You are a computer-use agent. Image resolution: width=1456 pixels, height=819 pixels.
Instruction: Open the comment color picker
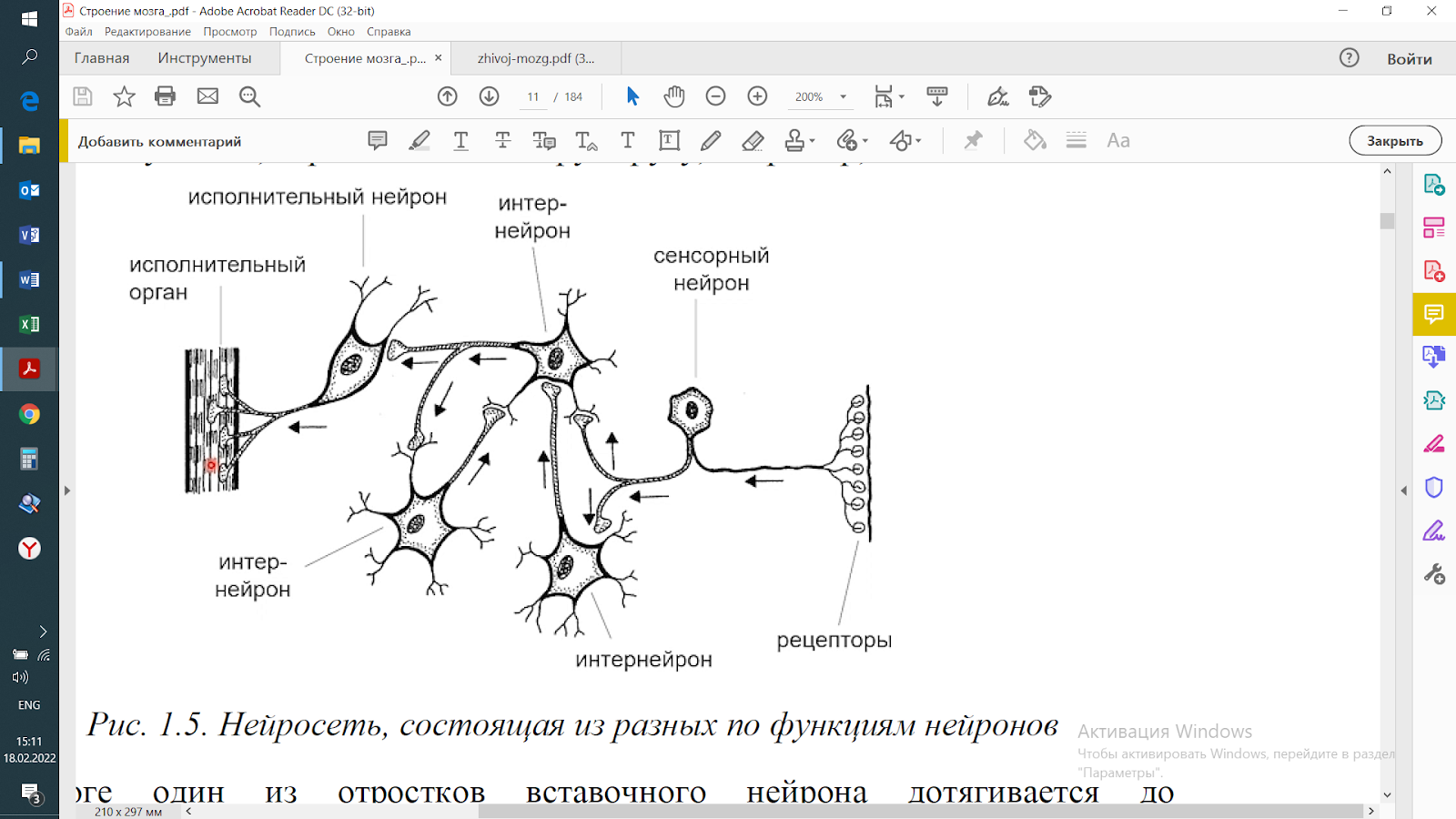coord(1035,141)
